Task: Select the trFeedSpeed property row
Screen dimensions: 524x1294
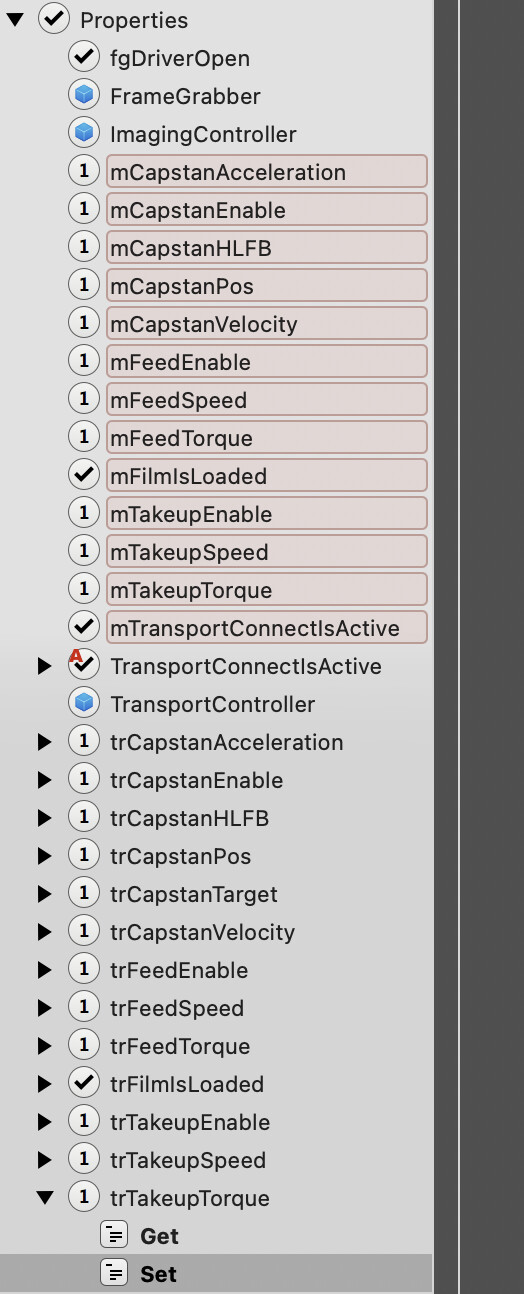Action: pos(217,1008)
